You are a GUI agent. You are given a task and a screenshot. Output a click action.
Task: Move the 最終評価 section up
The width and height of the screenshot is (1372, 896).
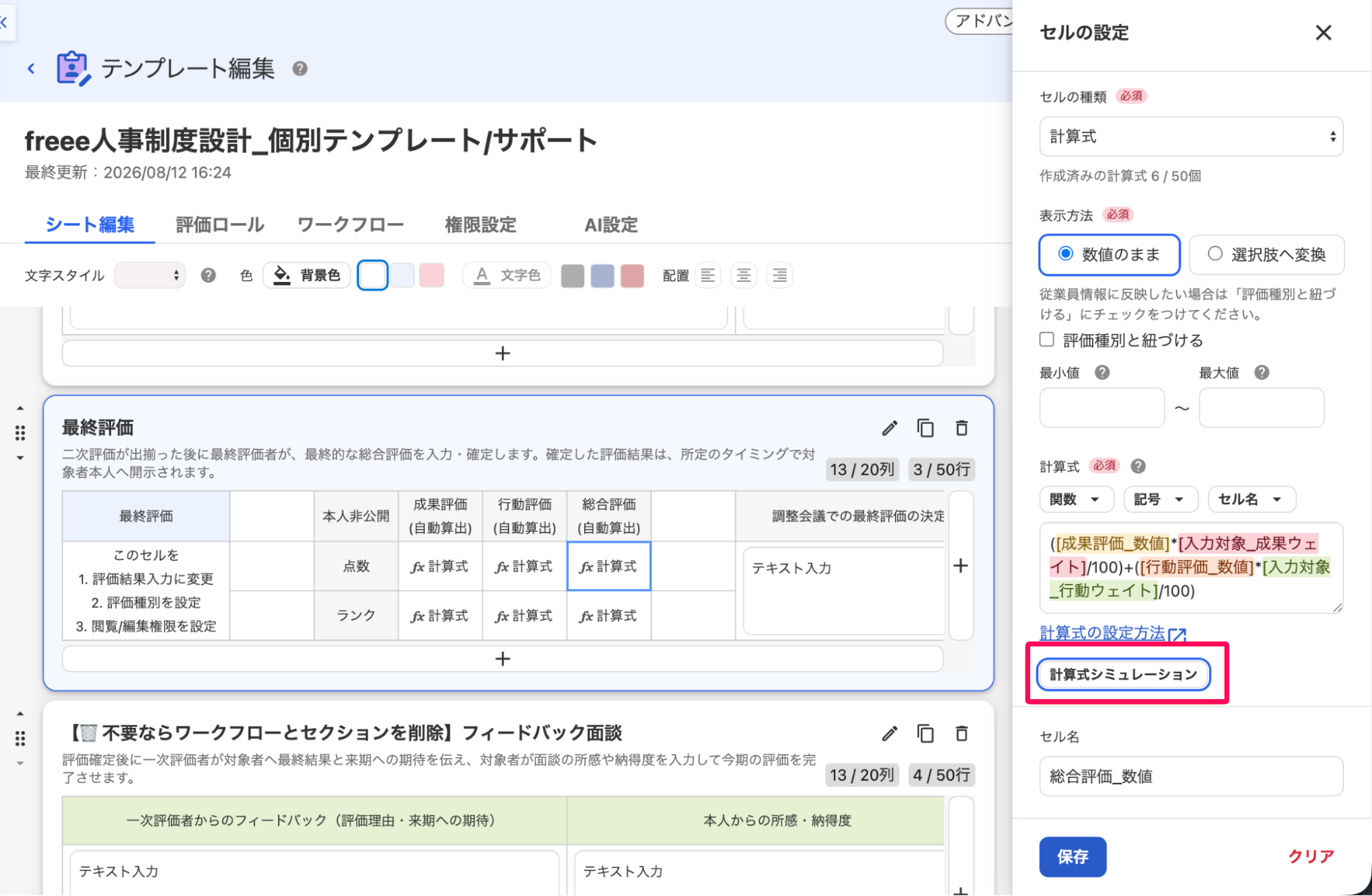tap(20, 408)
